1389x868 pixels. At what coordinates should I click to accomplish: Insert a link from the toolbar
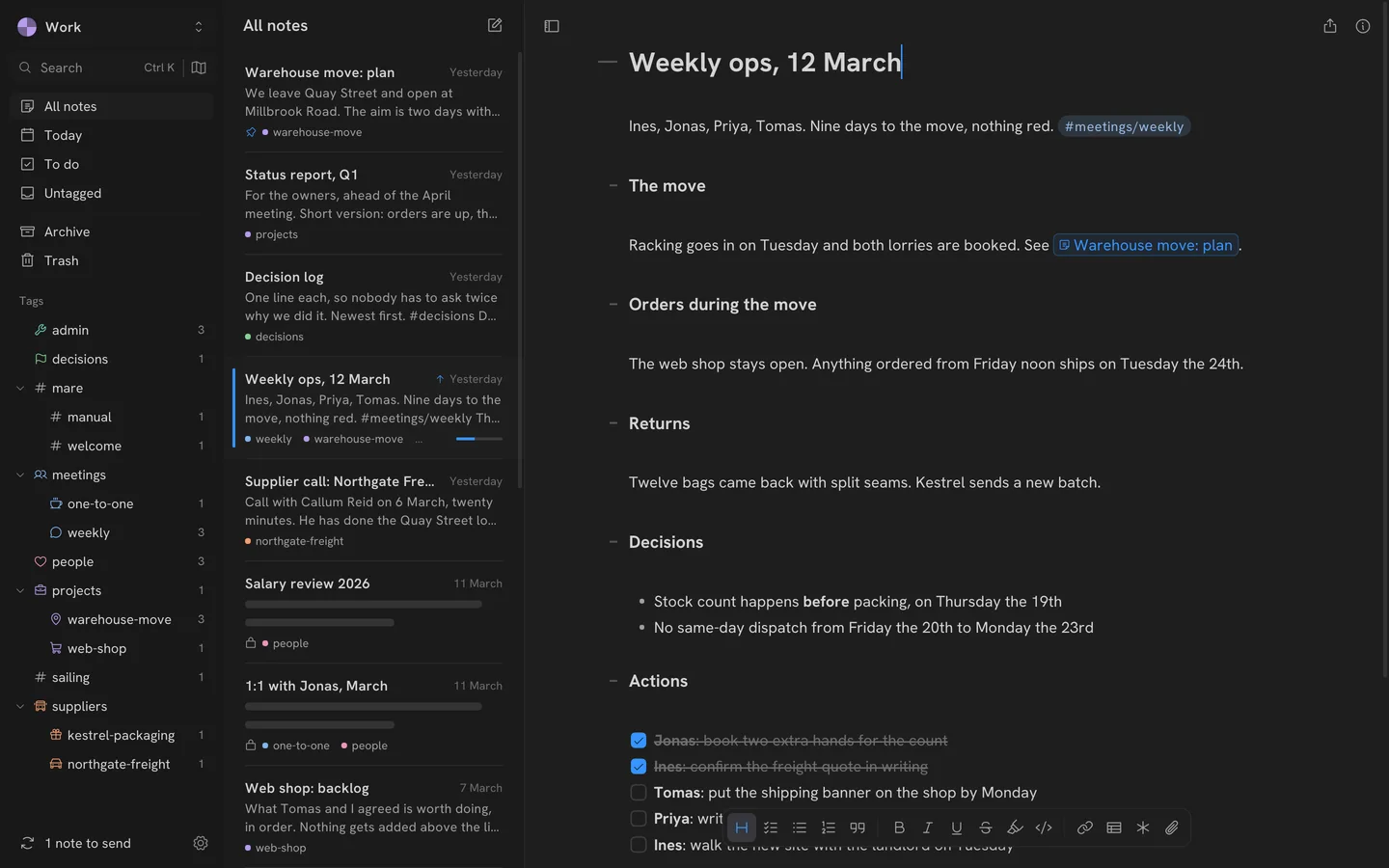pyautogui.click(x=1085, y=827)
